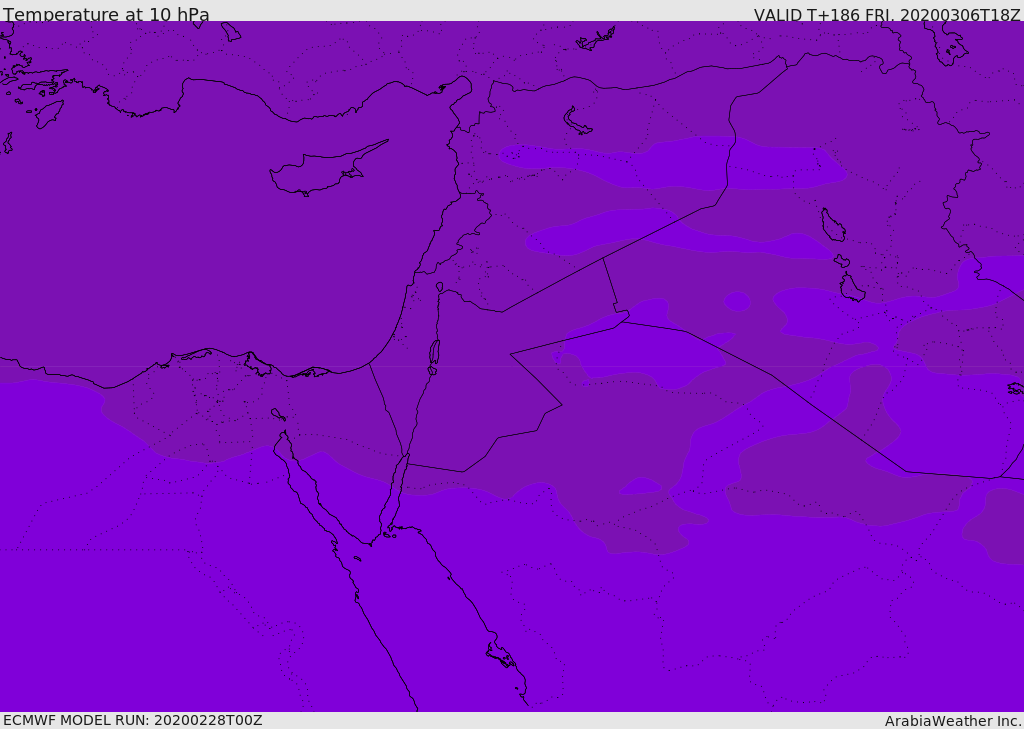Click the 'ArabiaWeather Inc' credit text
This screenshot has height=729, width=1024.
(953, 721)
